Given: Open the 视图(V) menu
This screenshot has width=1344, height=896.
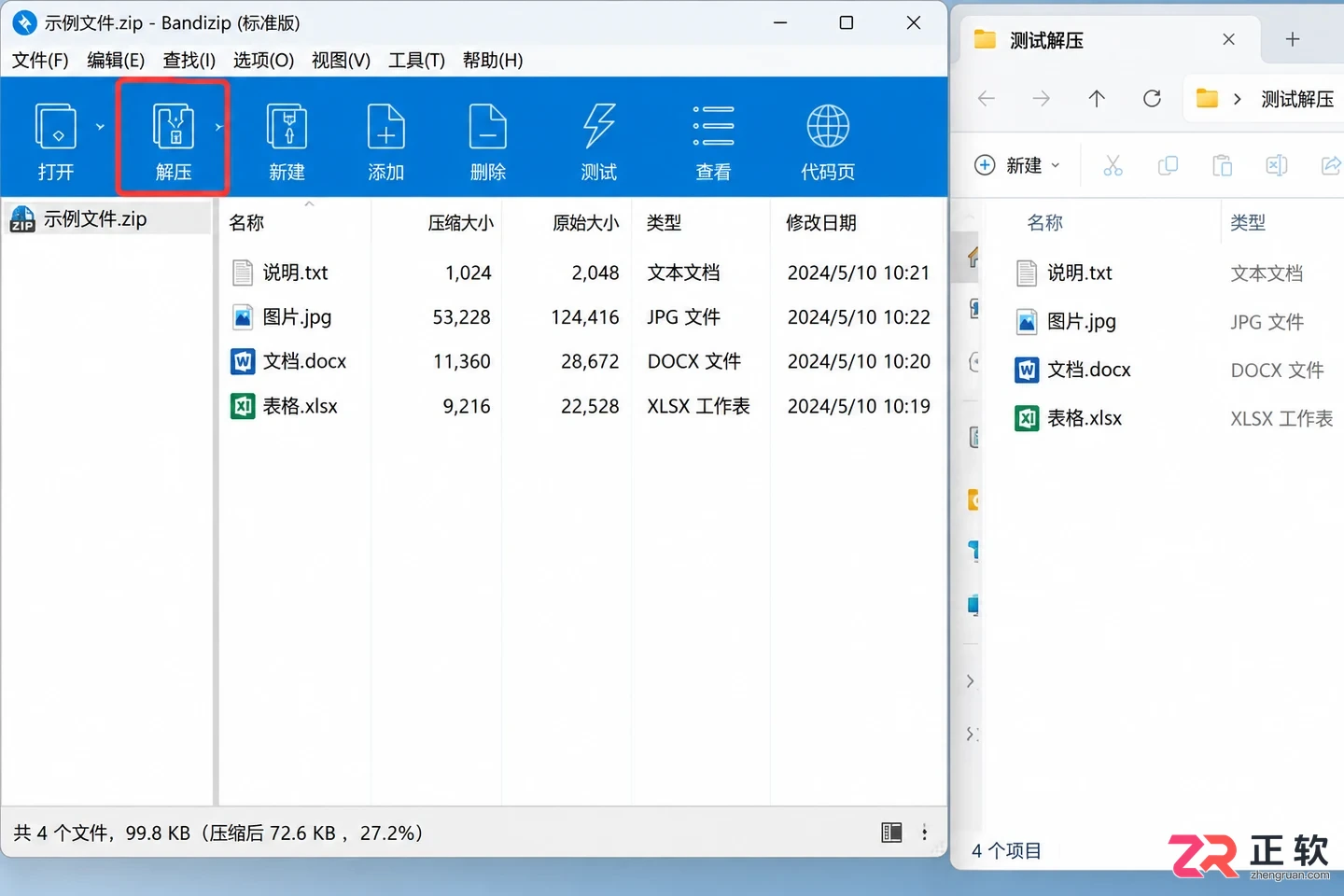Looking at the screenshot, I should [341, 61].
